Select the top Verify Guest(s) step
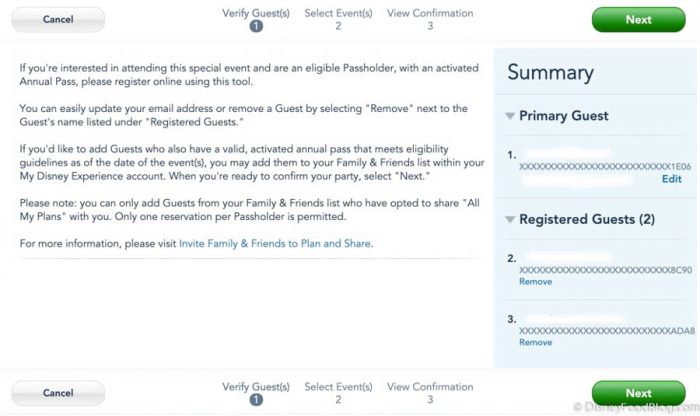This screenshot has height=416, width=700. pyautogui.click(x=256, y=19)
